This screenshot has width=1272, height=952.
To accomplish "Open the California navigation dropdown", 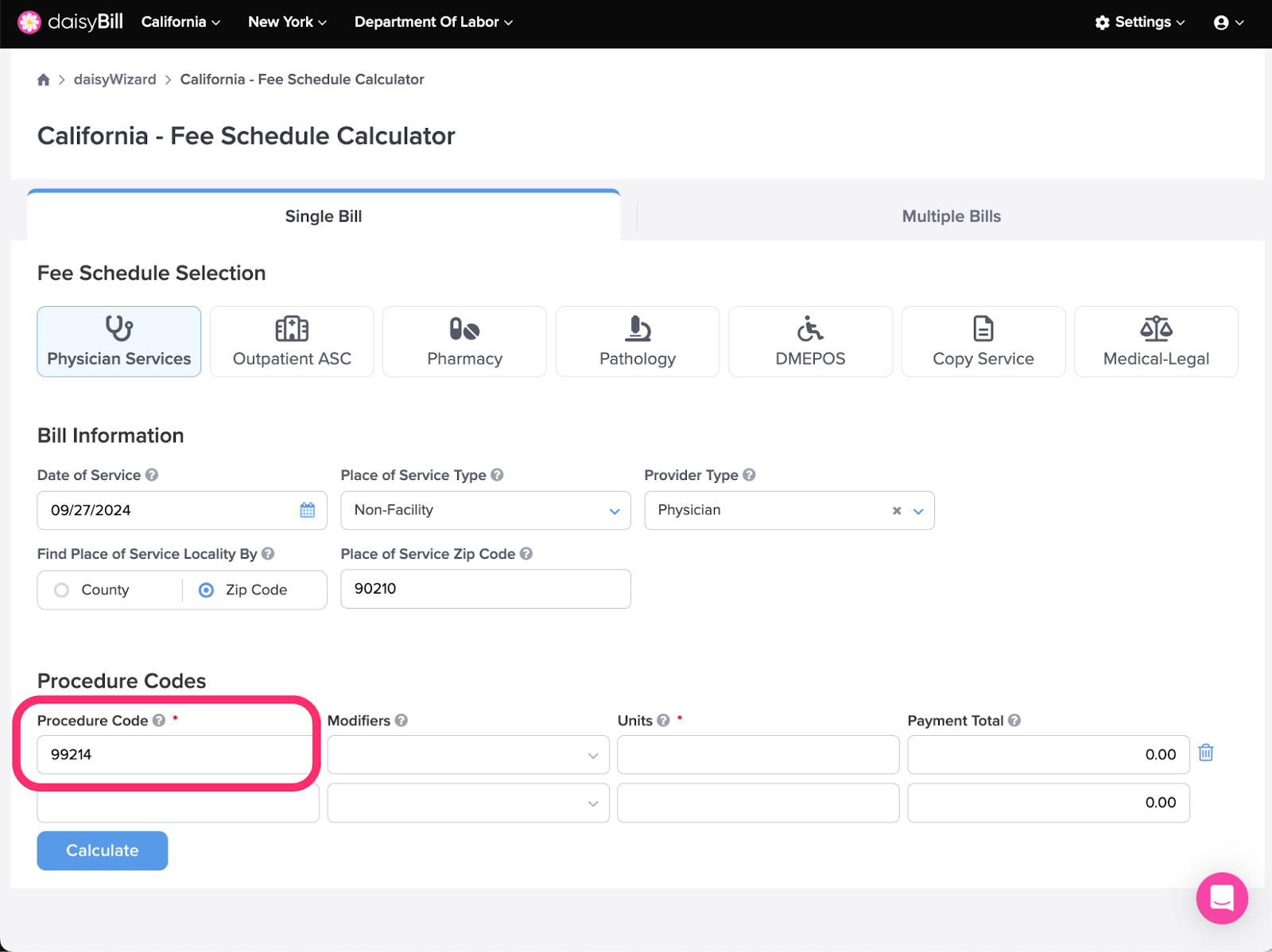I will click(x=180, y=22).
